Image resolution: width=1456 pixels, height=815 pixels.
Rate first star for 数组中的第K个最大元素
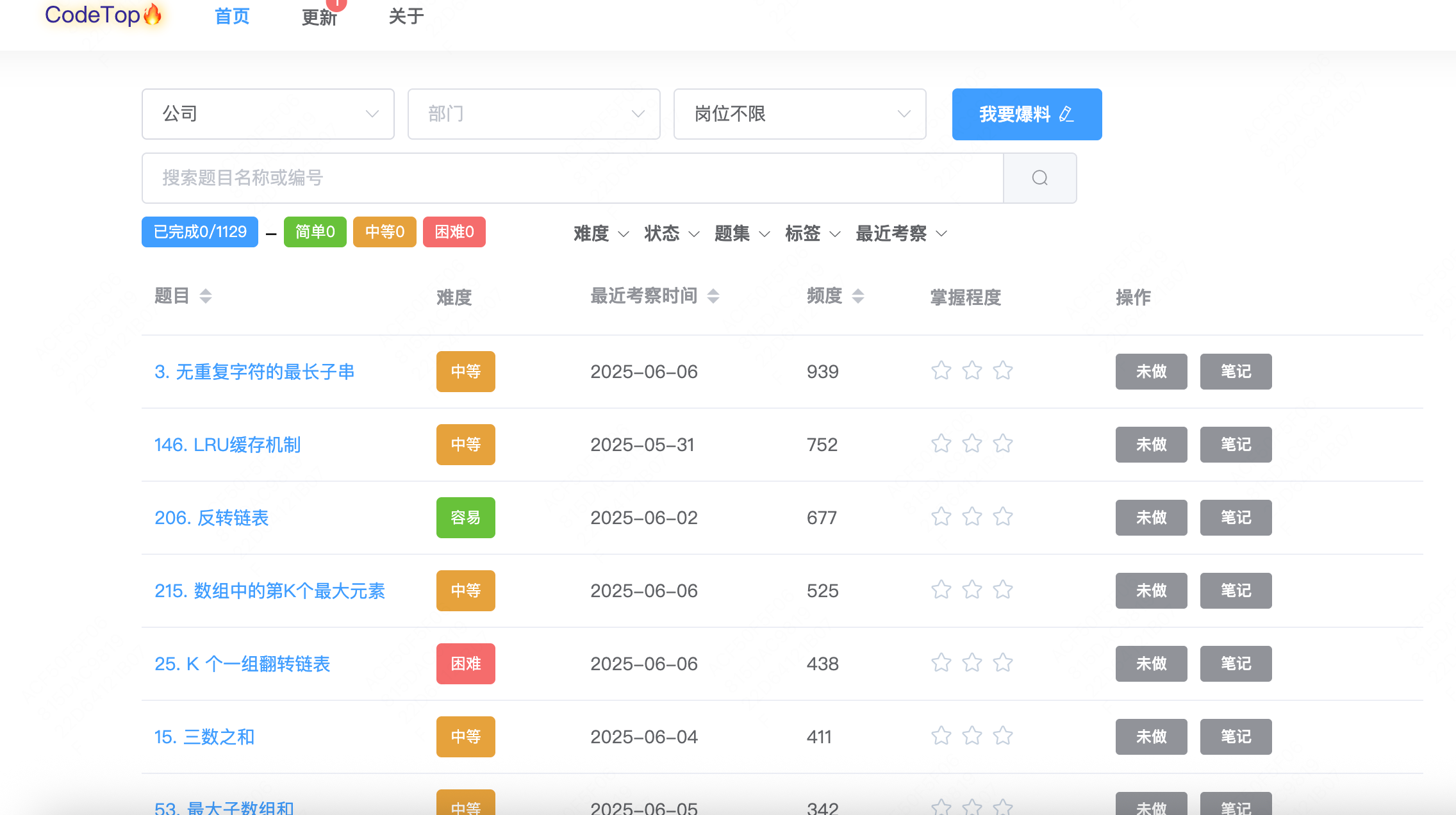[x=941, y=589]
